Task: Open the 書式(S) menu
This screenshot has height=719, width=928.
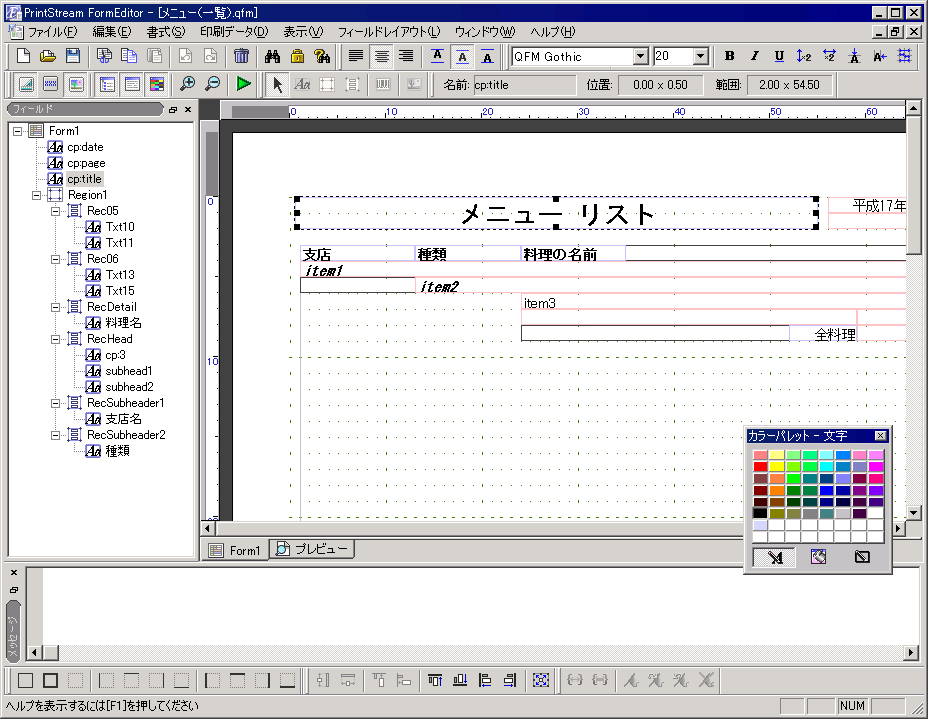Action: click(165, 32)
